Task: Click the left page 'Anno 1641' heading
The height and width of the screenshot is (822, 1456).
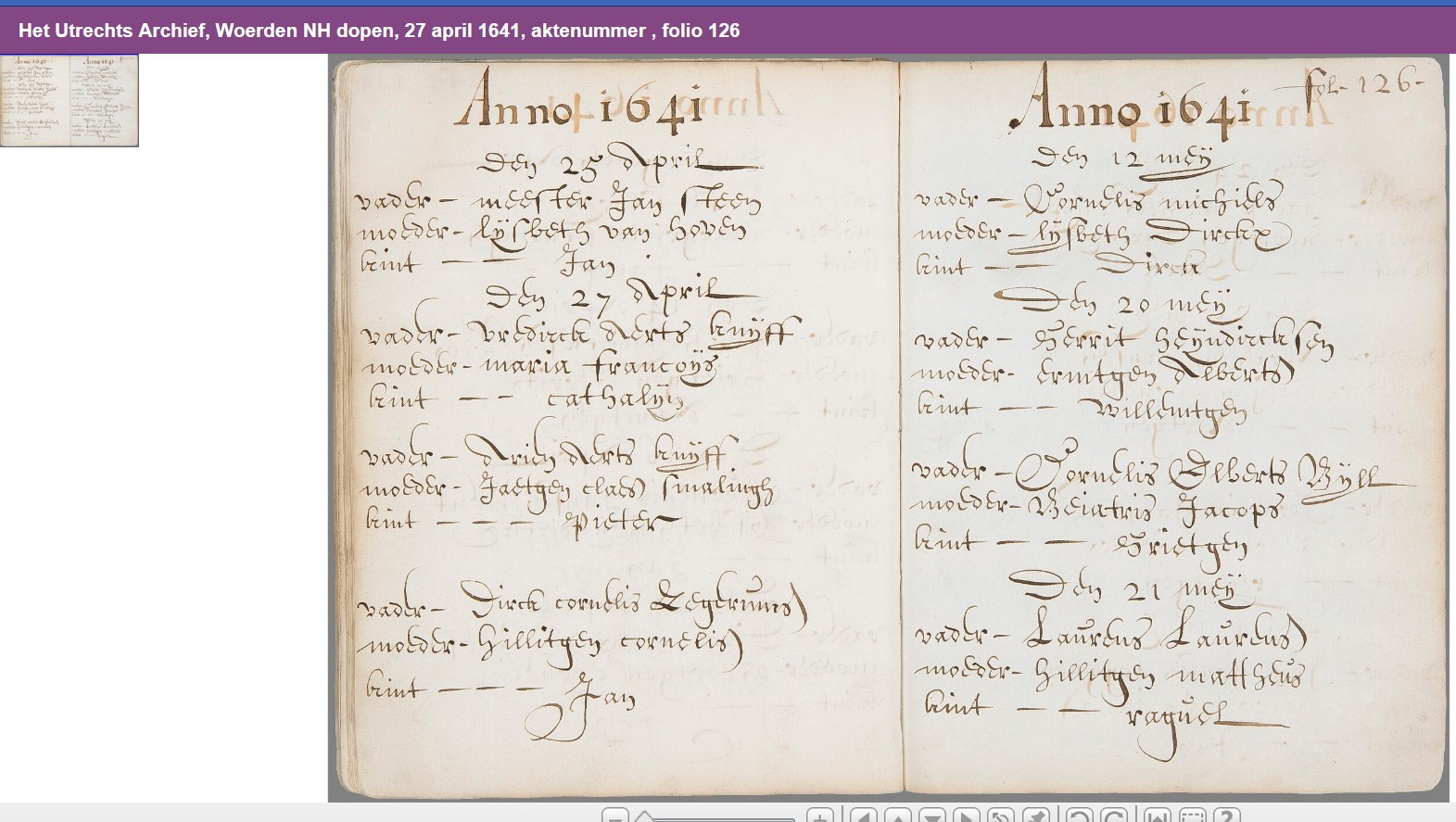Action: click(579, 104)
